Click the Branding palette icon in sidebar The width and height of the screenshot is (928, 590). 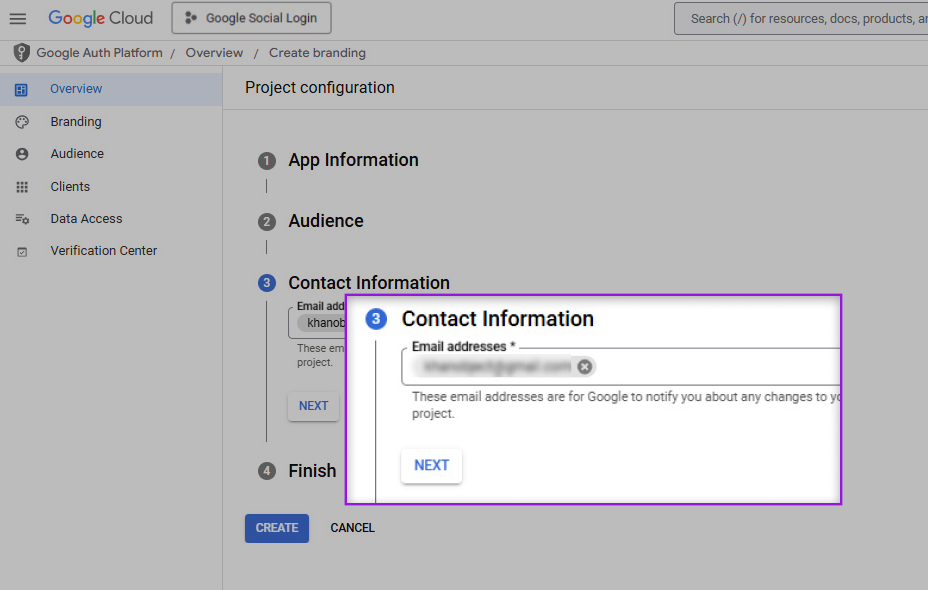[x=22, y=122]
